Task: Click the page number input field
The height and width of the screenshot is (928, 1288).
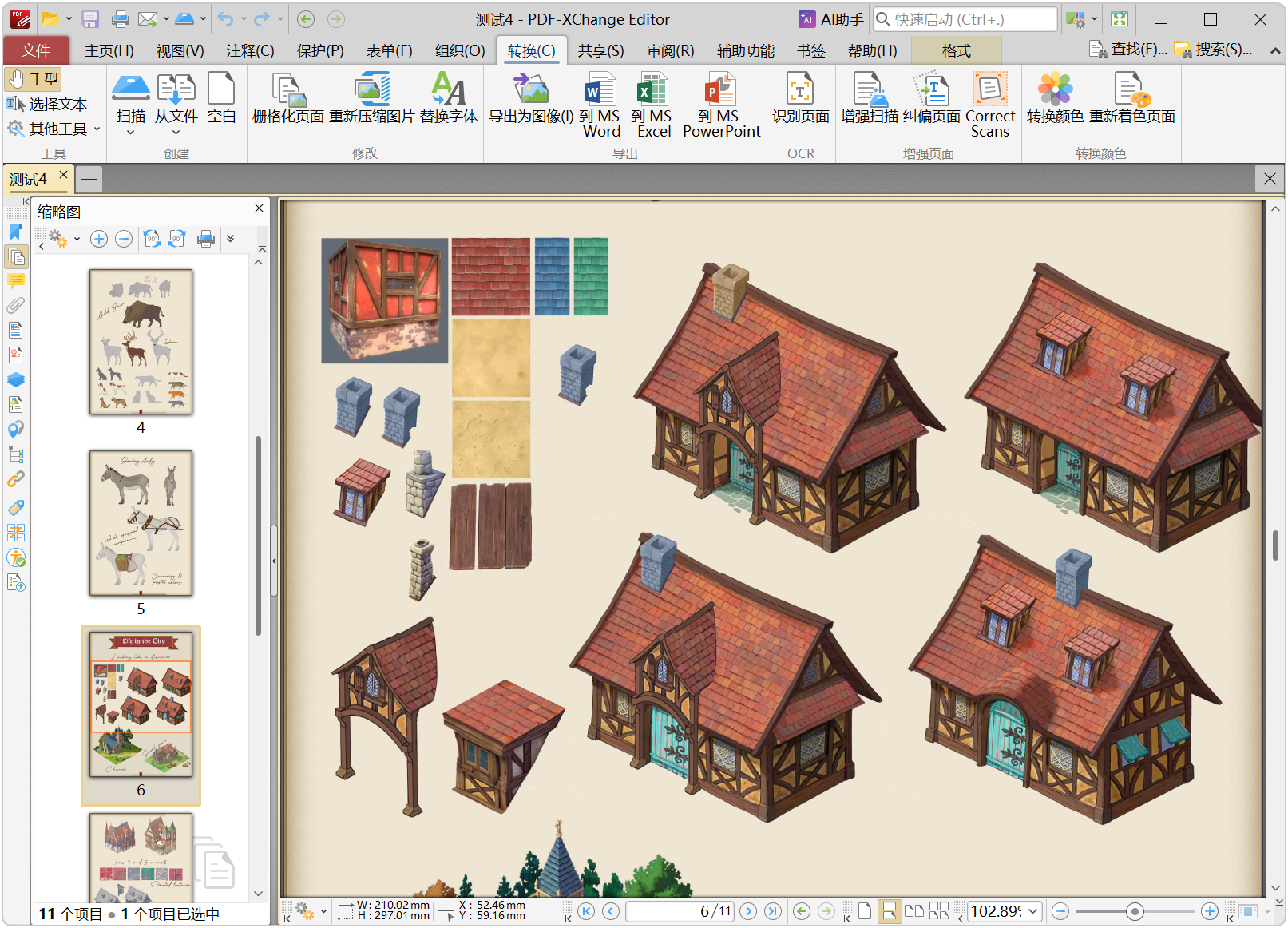Action: click(x=680, y=911)
